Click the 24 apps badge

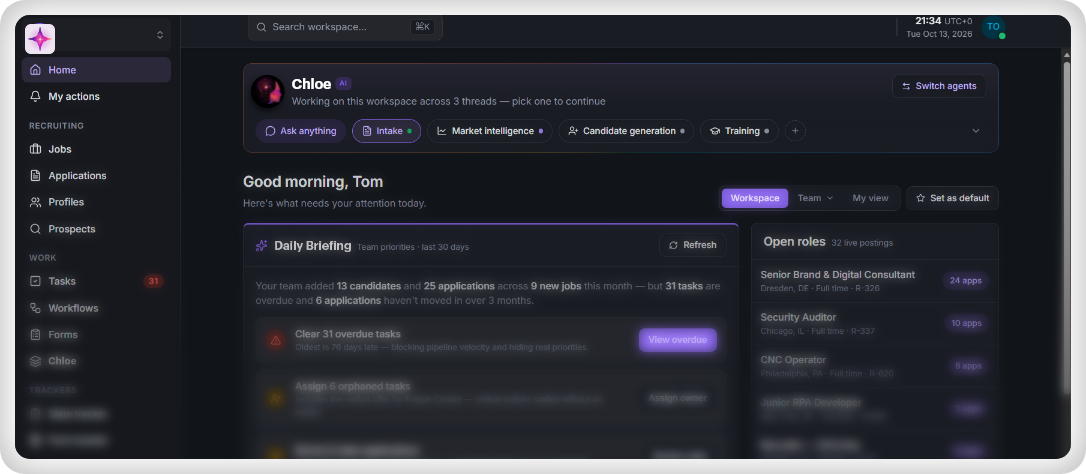click(965, 281)
